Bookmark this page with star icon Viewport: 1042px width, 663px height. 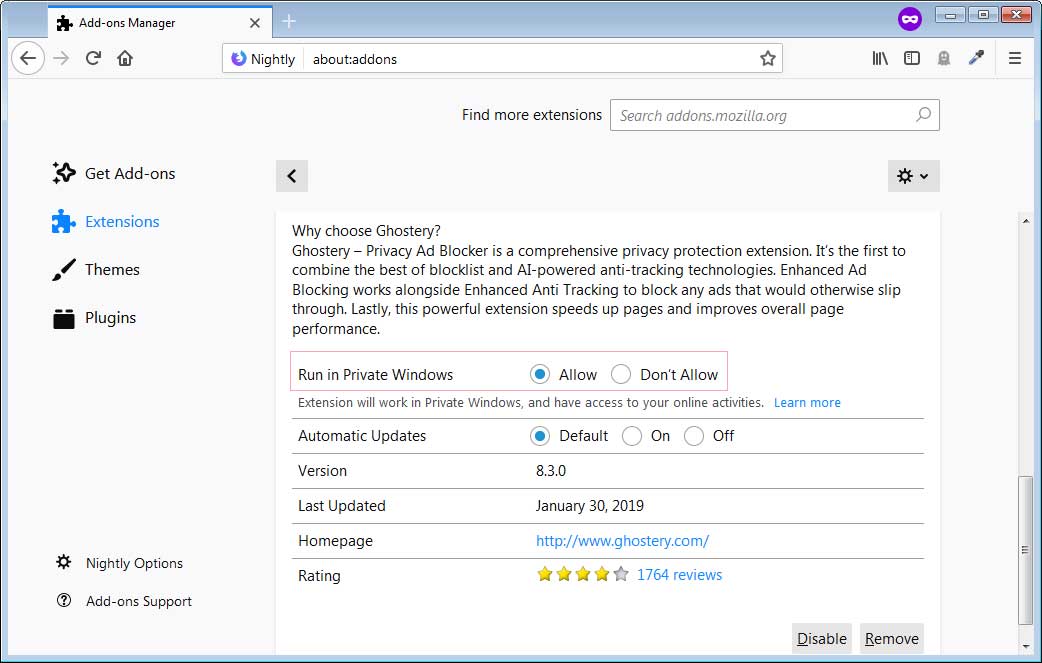(767, 59)
